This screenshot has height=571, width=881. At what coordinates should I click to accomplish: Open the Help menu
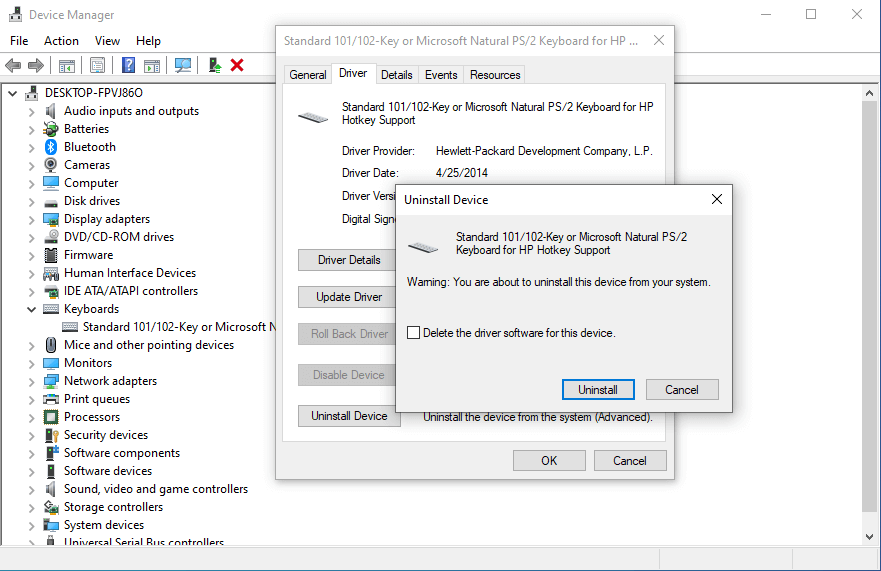point(148,40)
